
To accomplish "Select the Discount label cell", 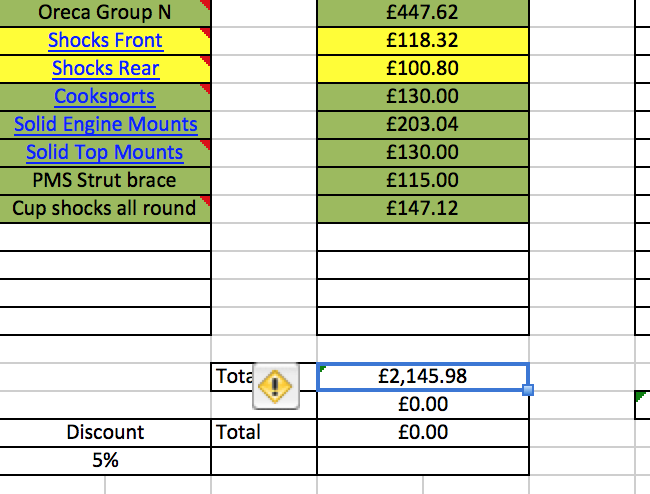I will (x=105, y=432).
